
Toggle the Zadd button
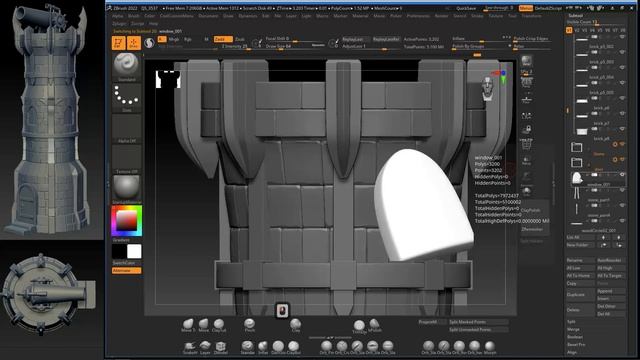pos(223,39)
